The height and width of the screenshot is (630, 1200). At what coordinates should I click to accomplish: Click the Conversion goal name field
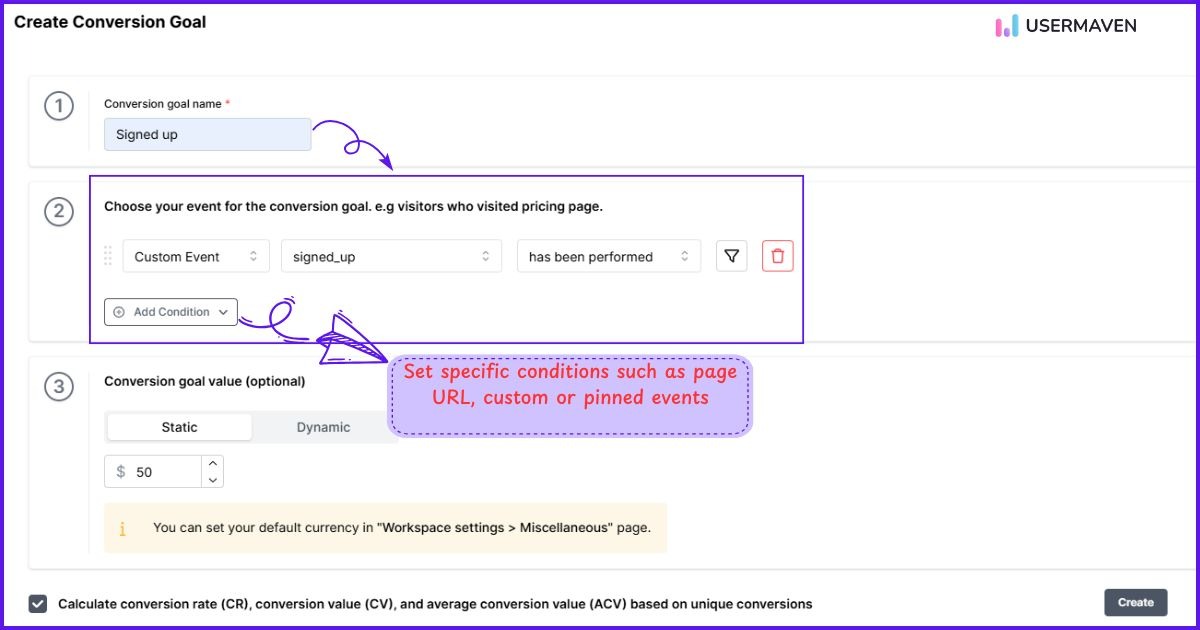coord(207,134)
